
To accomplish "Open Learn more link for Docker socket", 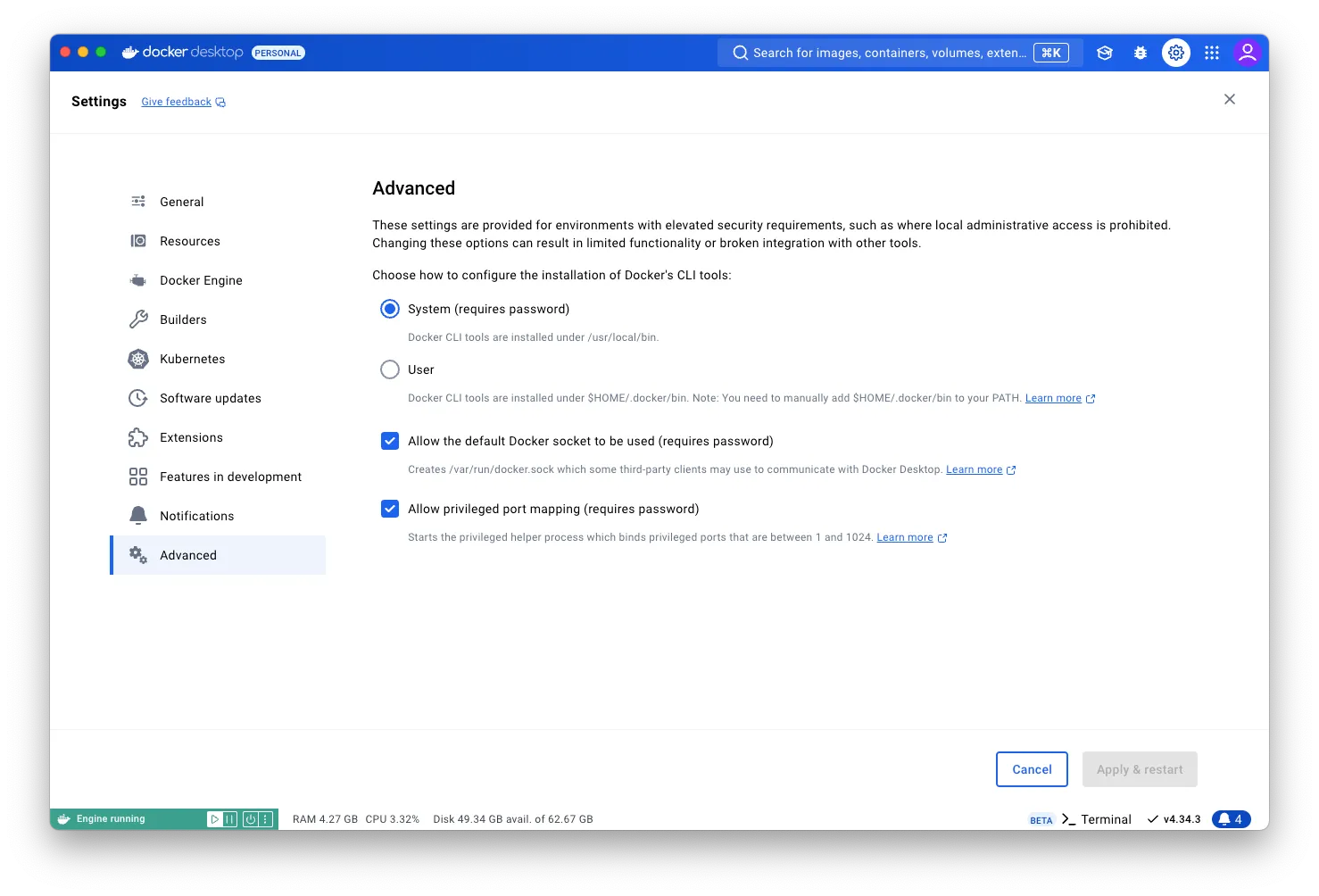I will [x=981, y=469].
